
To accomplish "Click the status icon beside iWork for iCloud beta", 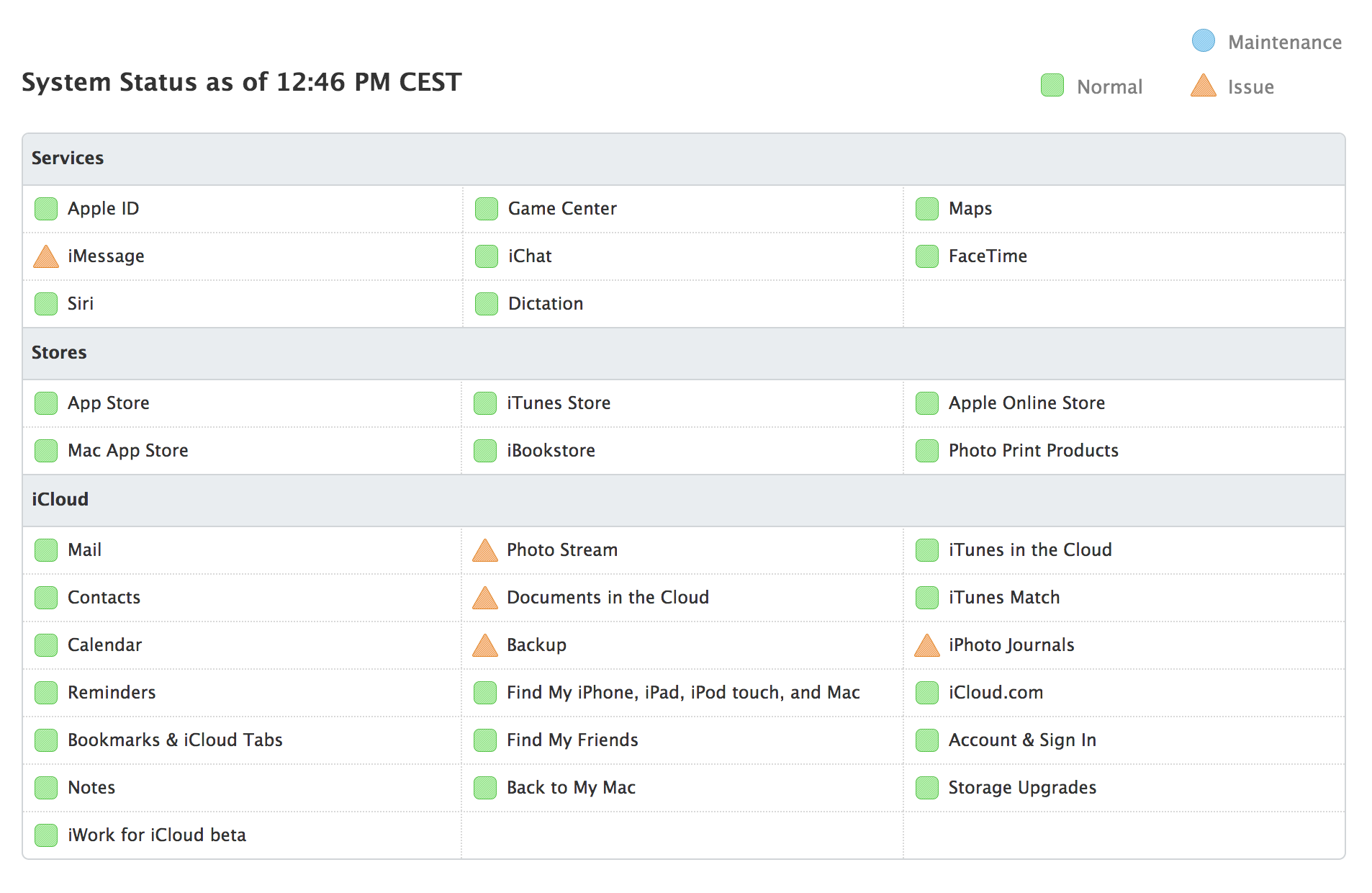I will (46, 835).
